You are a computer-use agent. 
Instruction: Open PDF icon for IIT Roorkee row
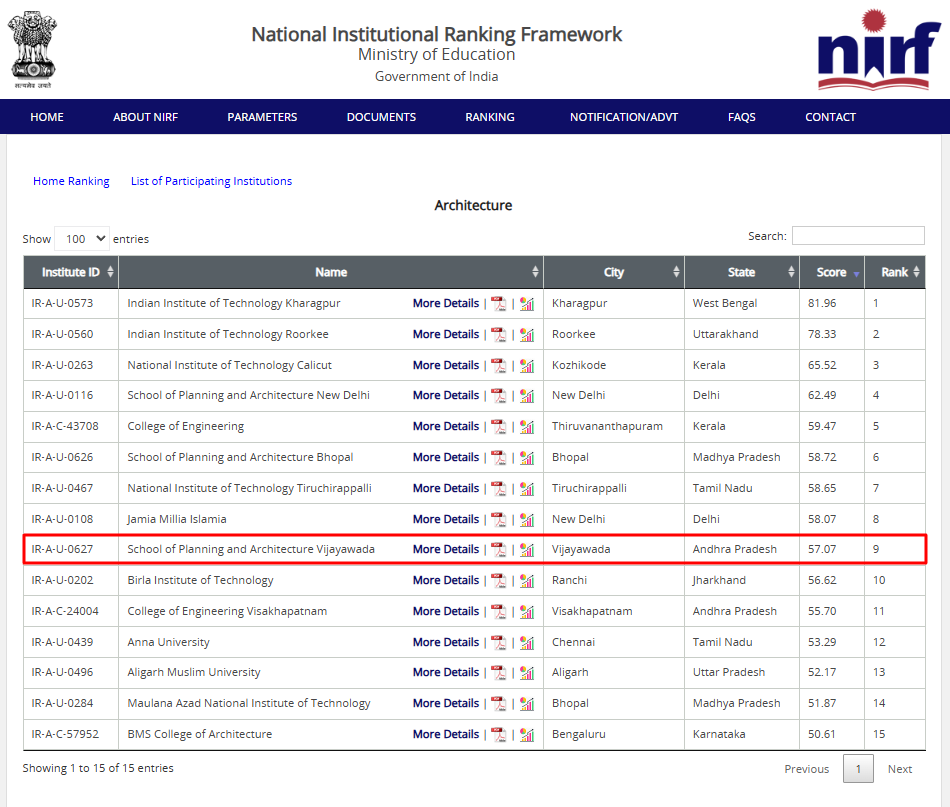pos(498,334)
